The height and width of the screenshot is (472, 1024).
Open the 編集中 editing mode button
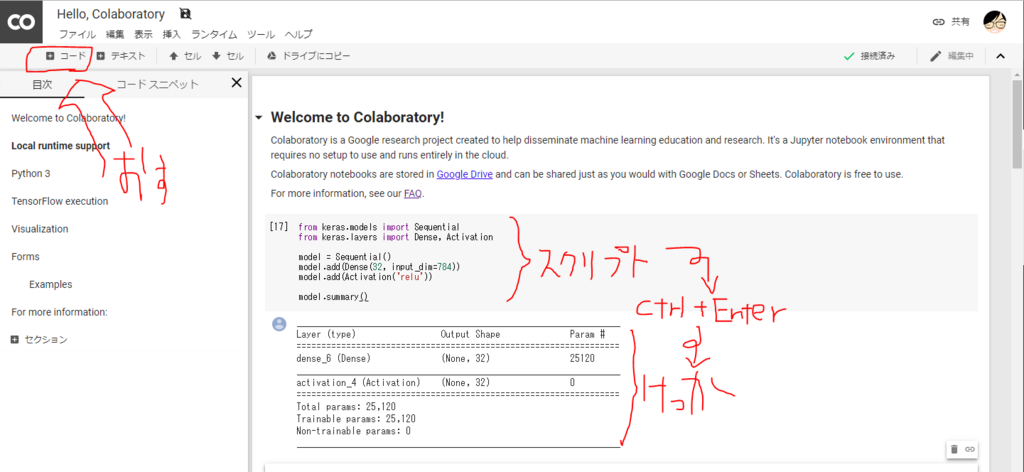[x=952, y=56]
